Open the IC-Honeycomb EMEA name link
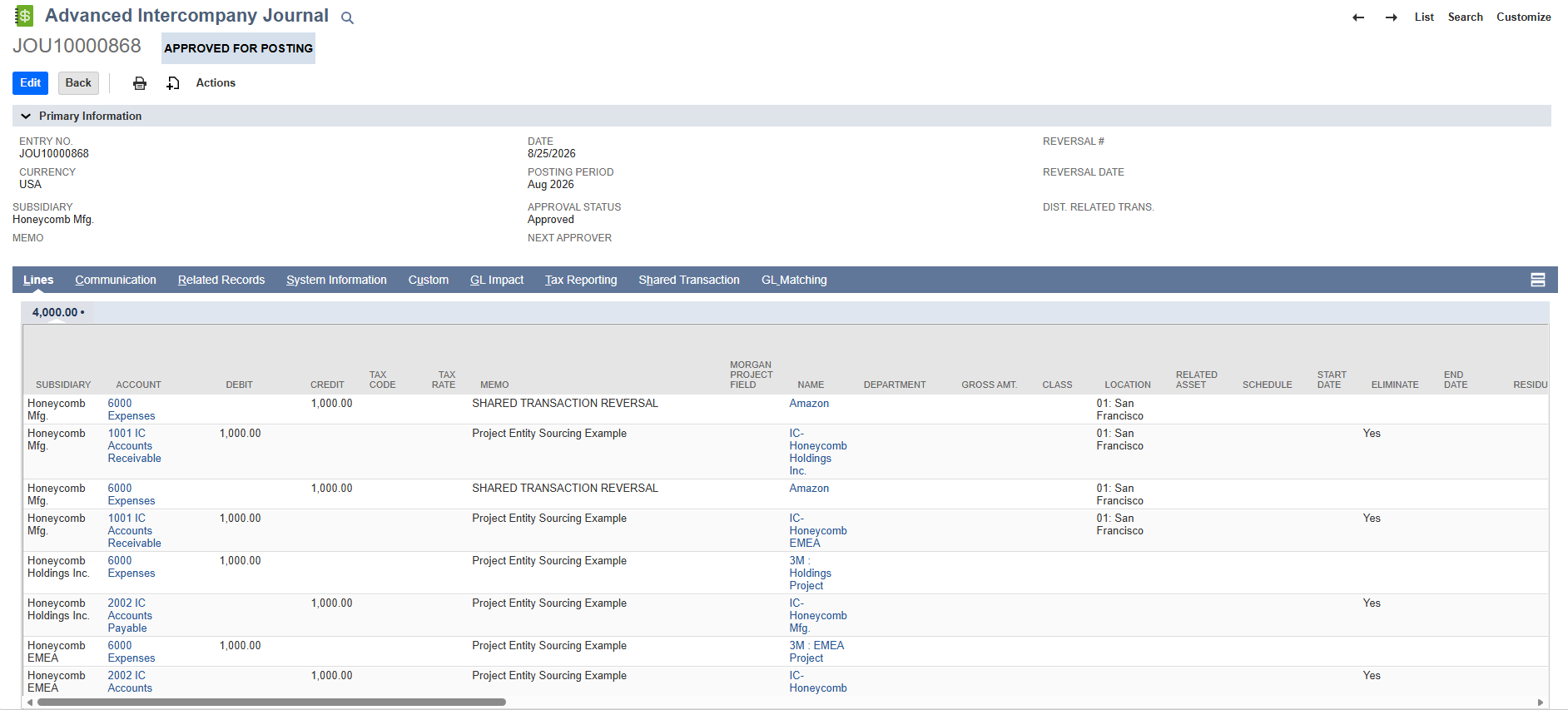This screenshot has width=1568, height=710. tap(818, 531)
